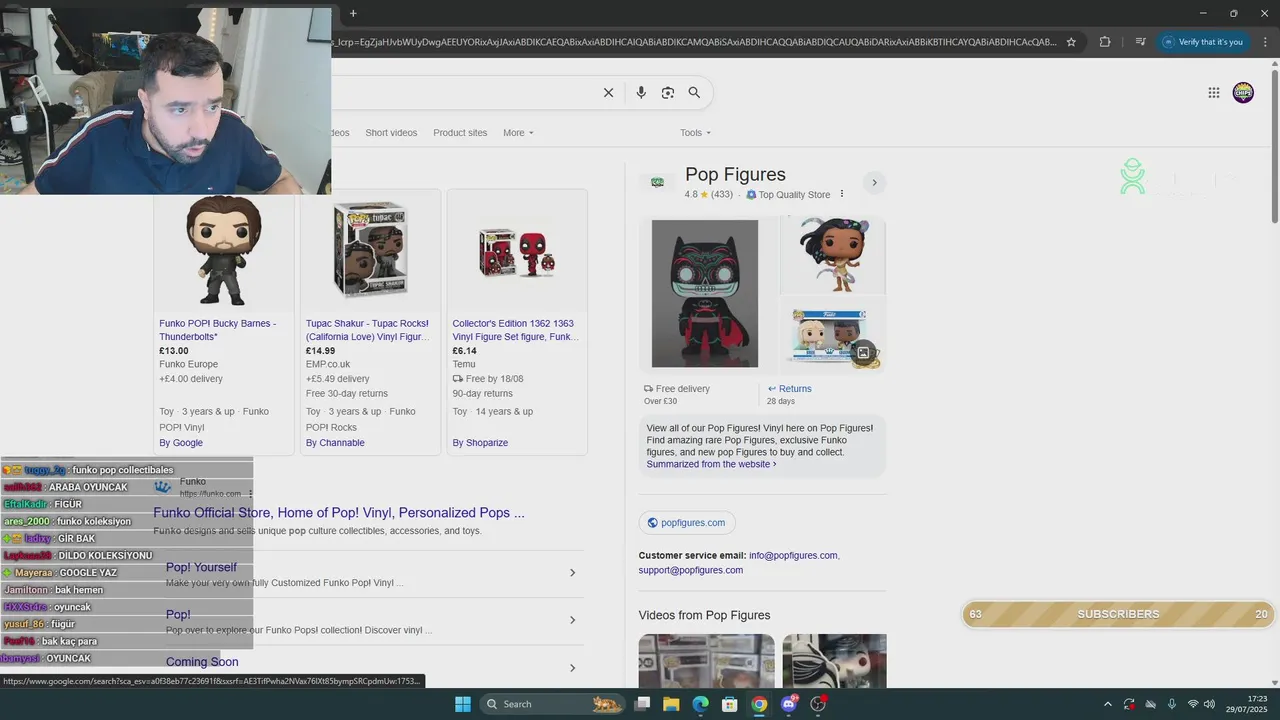
Task: Switch to Product sites tab
Action: click(460, 133)
